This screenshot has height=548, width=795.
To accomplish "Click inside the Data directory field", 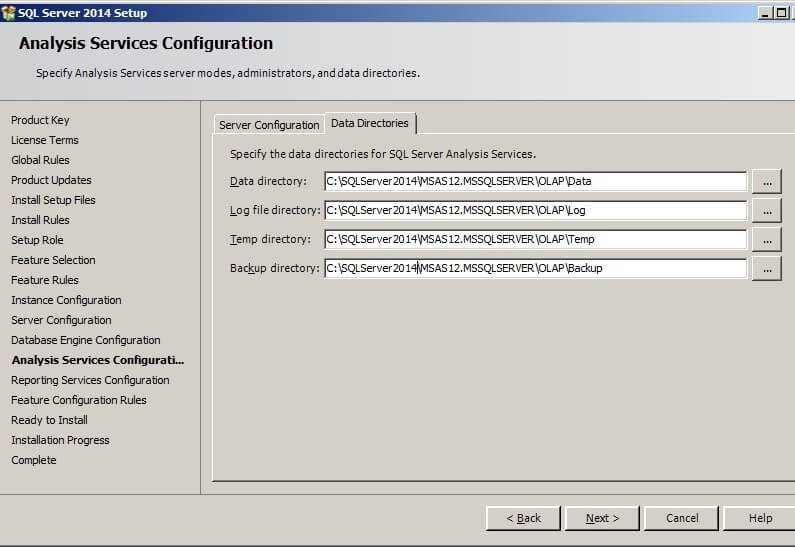I will 535,182.
